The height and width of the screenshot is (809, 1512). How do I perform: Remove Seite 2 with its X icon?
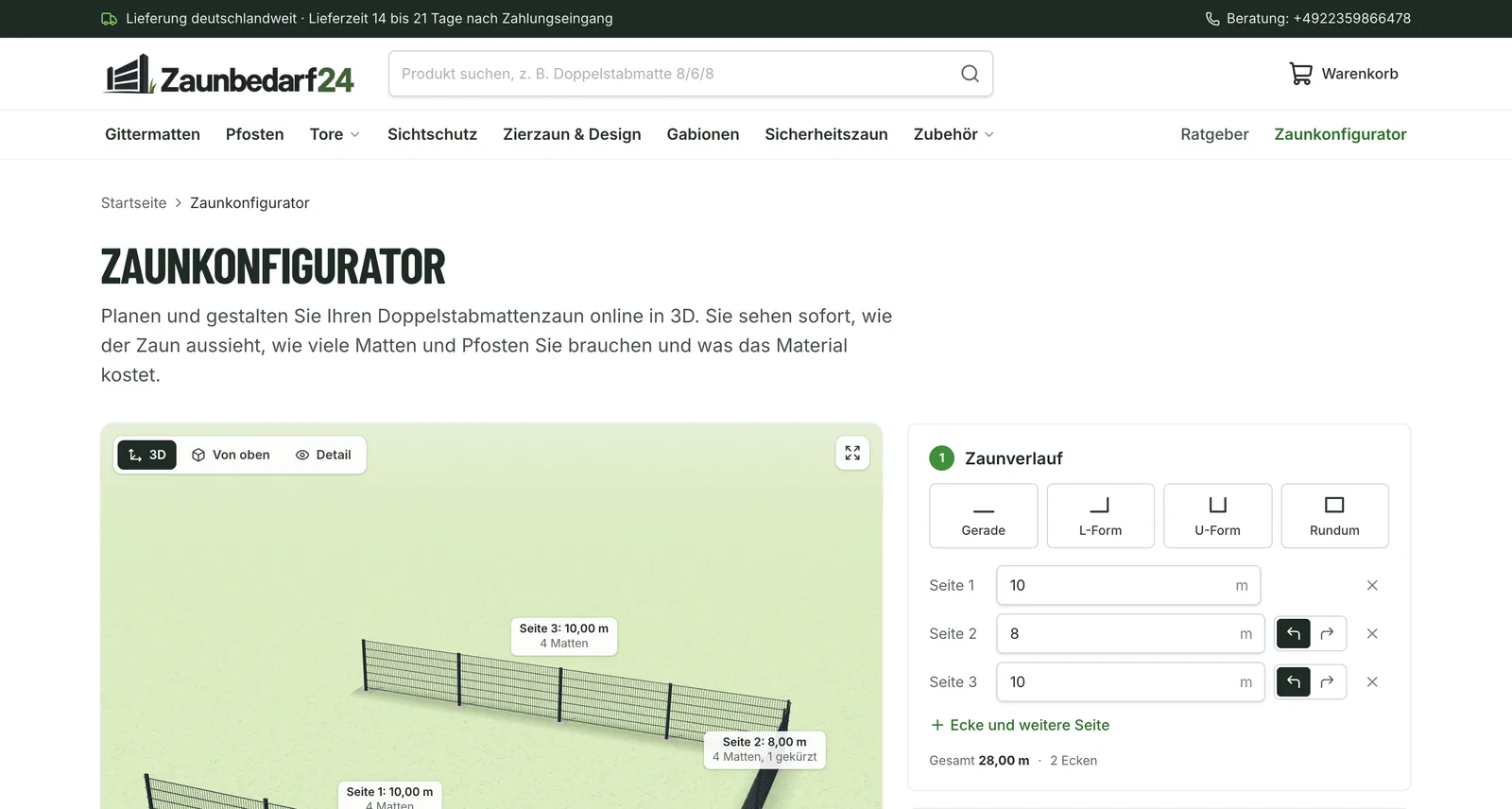click(x=1372, y=633)
